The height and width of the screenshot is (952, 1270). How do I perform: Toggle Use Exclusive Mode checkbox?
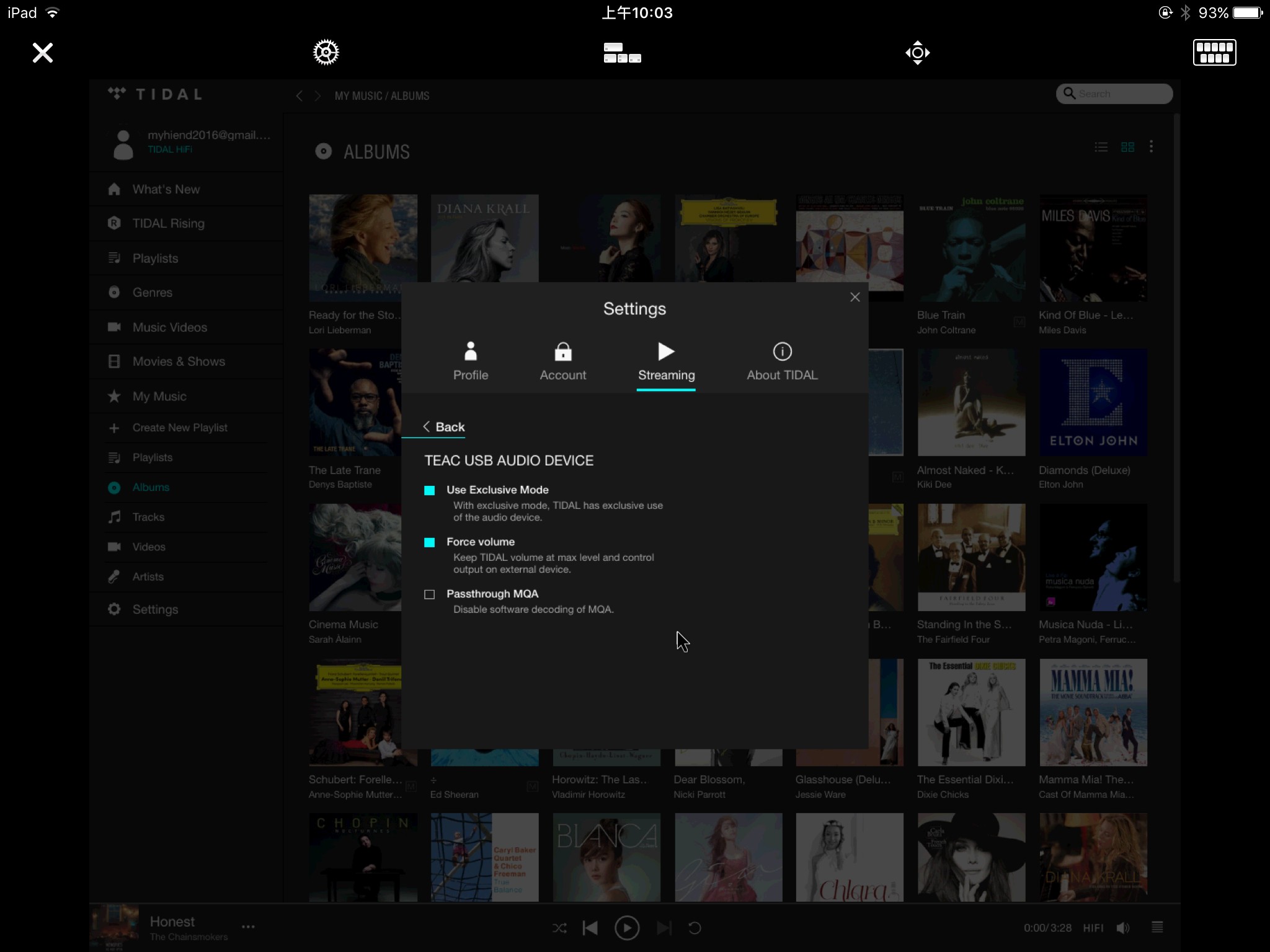(429, 490)
